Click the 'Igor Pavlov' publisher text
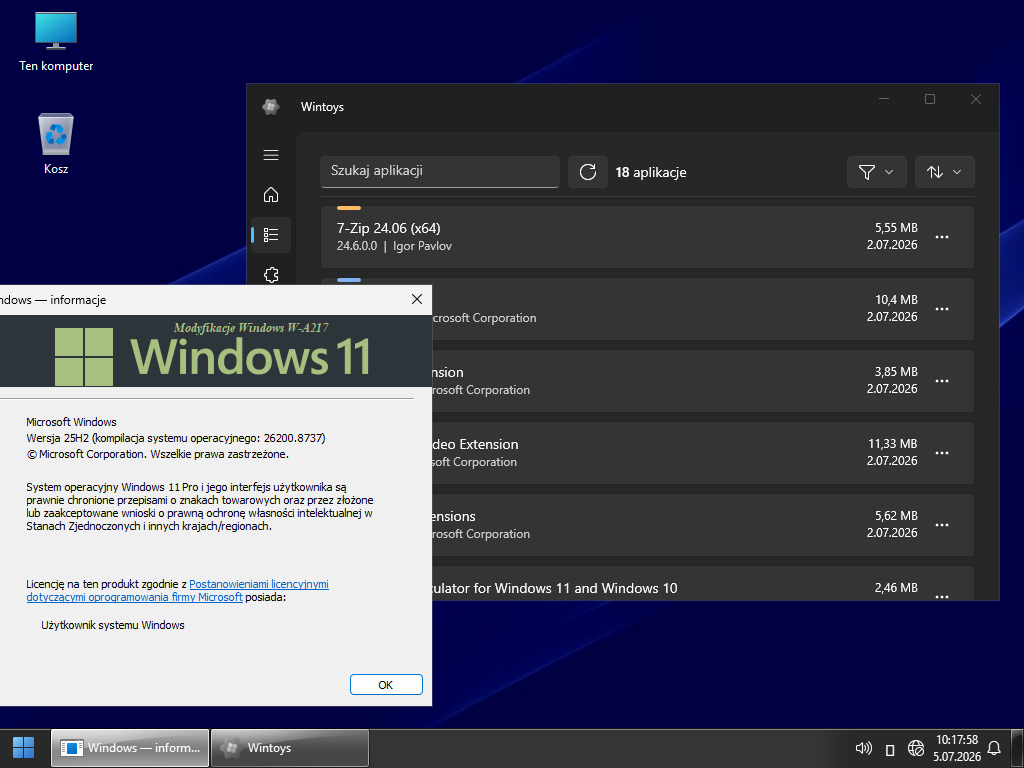This screenshot has height=768, width=1024. [x=422, y=246]
